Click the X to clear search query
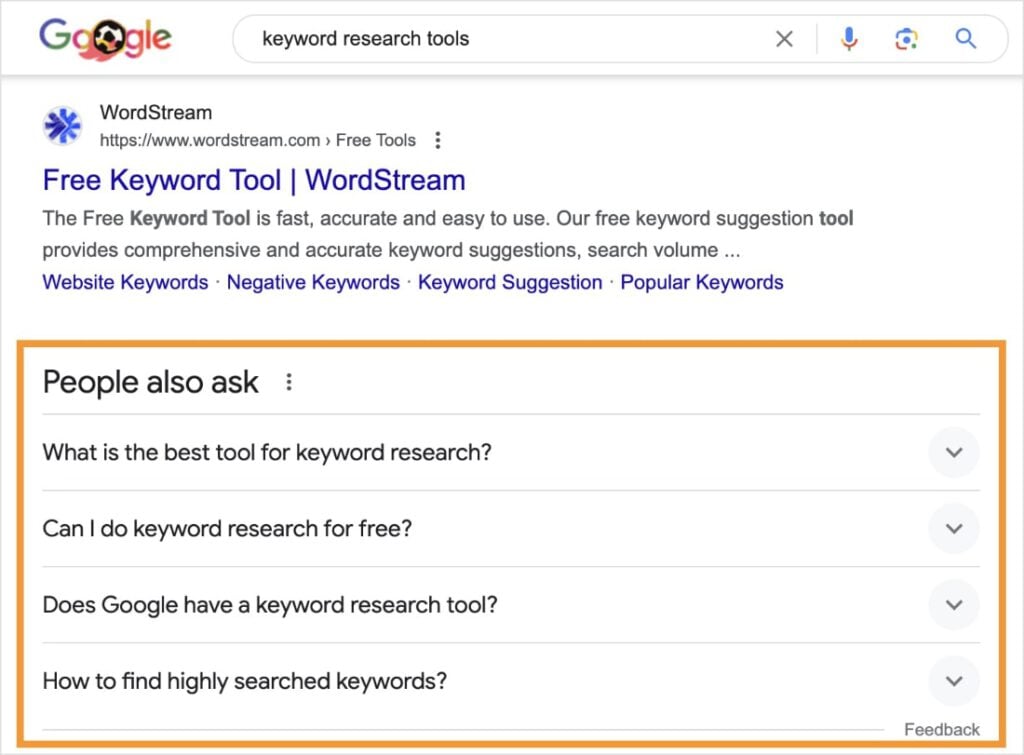This screenshot has width=1024, height=755. click(784, 38)
